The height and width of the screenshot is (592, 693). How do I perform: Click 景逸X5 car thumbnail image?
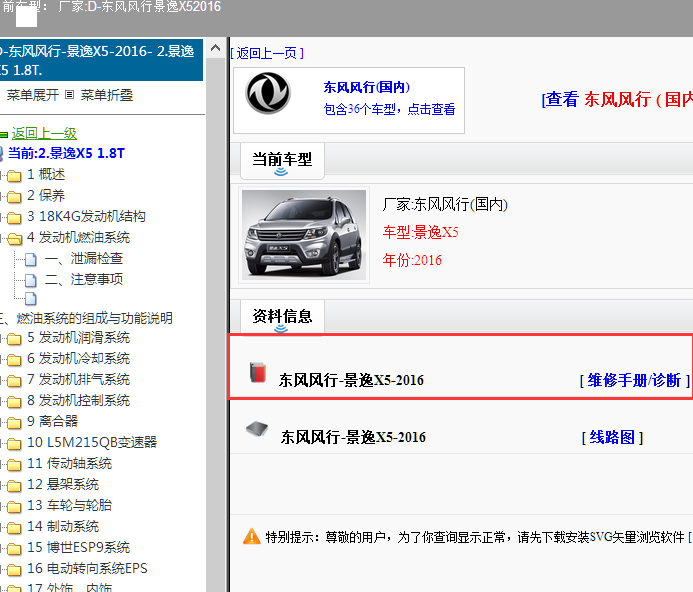(304, 235)
